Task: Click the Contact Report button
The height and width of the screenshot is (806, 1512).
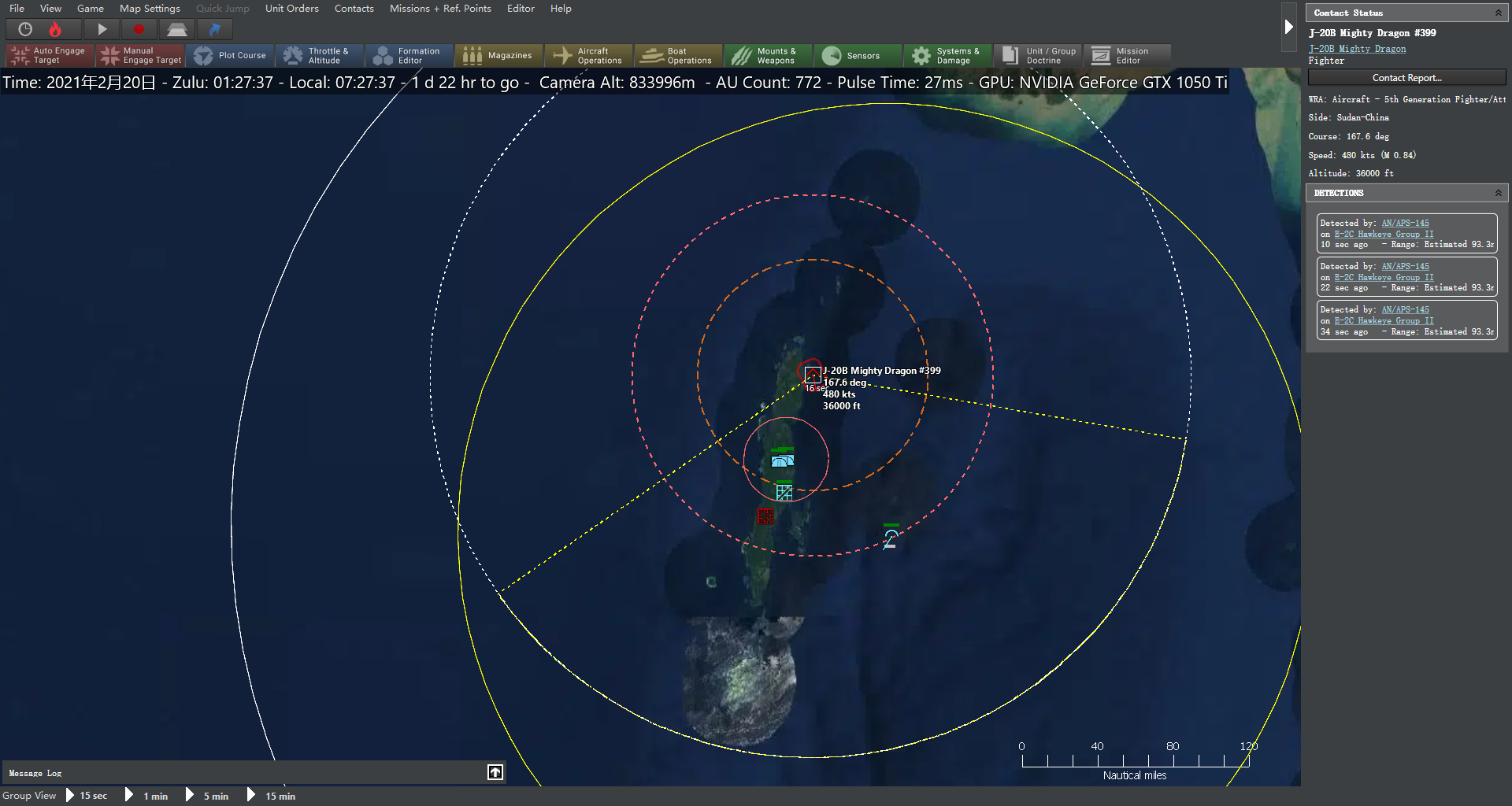Action: tap(1406, 78)
